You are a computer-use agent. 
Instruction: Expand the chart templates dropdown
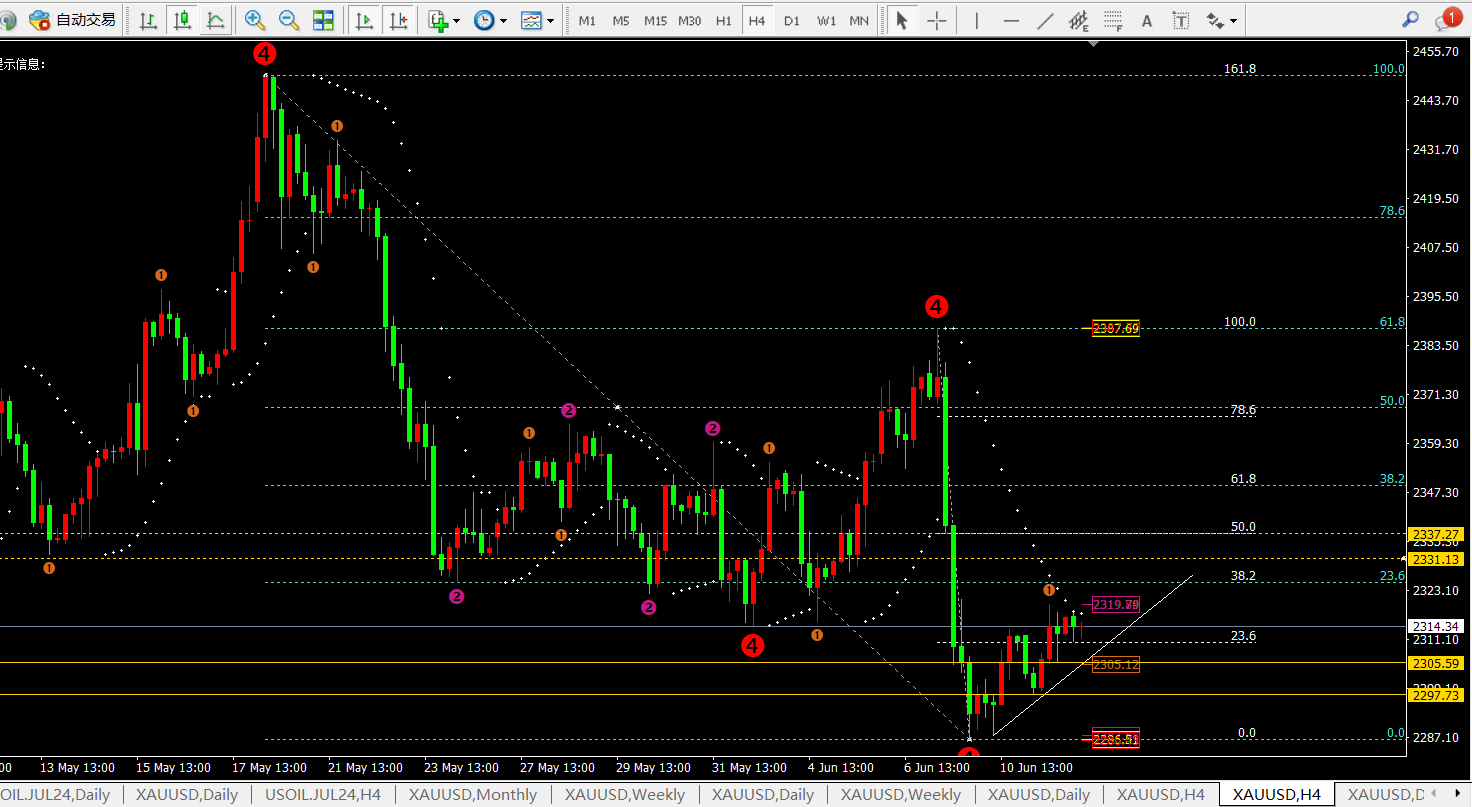538,20
